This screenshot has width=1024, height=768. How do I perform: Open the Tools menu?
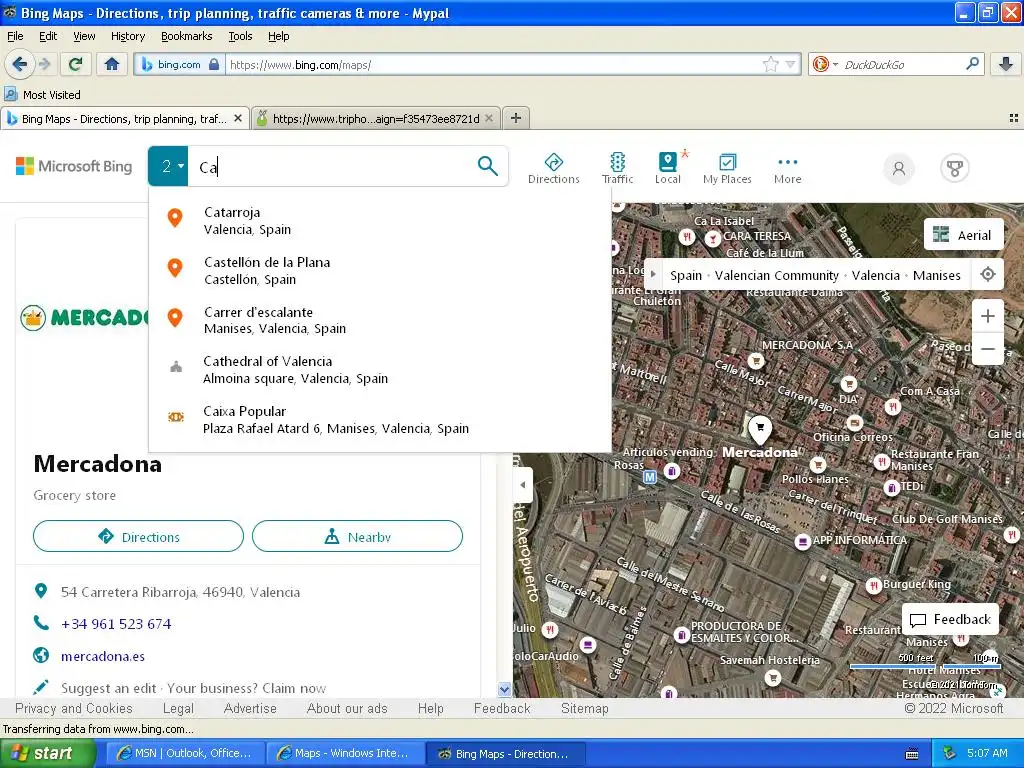[x=240, y=36]
